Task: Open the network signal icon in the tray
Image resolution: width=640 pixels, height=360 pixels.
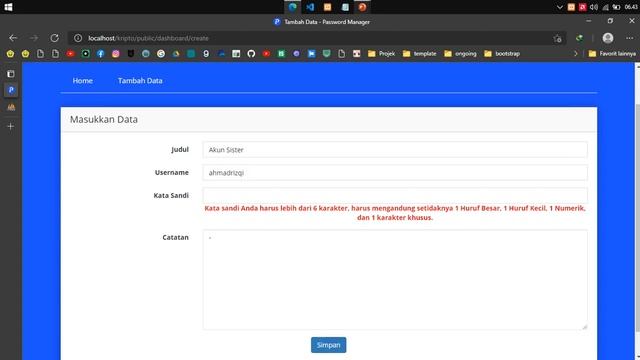Action: 605,7
